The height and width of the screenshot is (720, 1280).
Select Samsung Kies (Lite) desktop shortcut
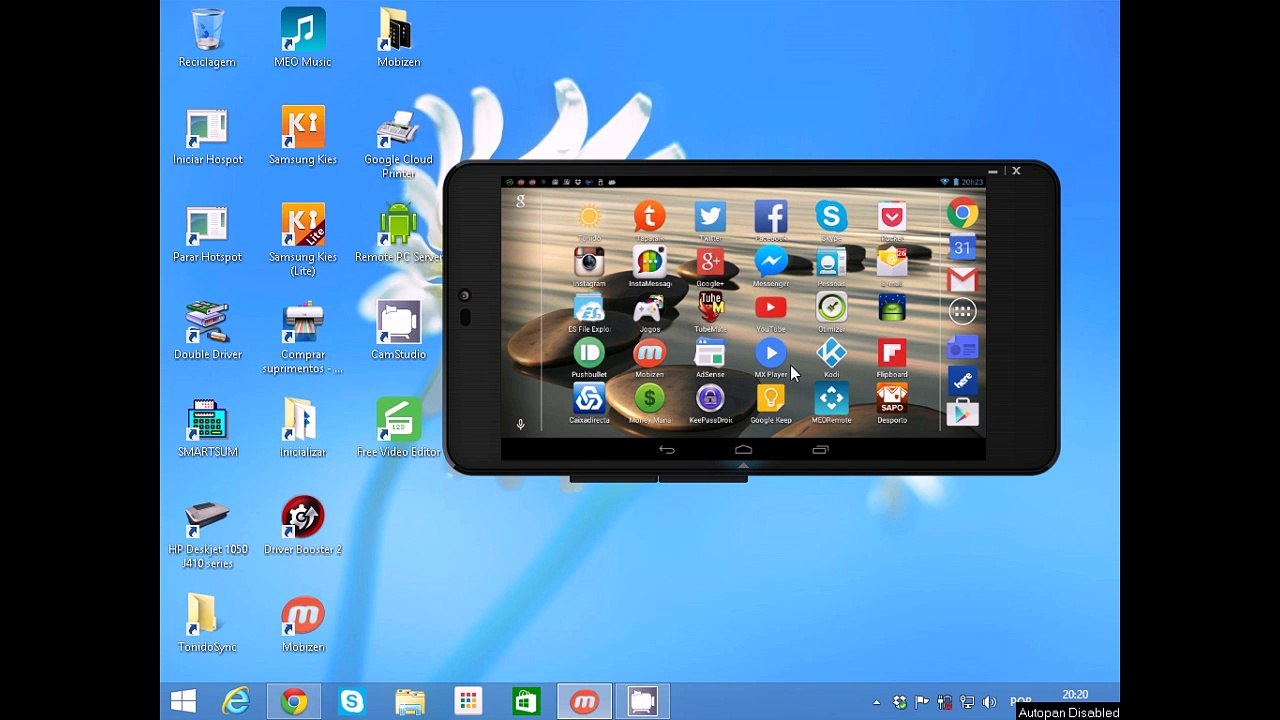303,240
